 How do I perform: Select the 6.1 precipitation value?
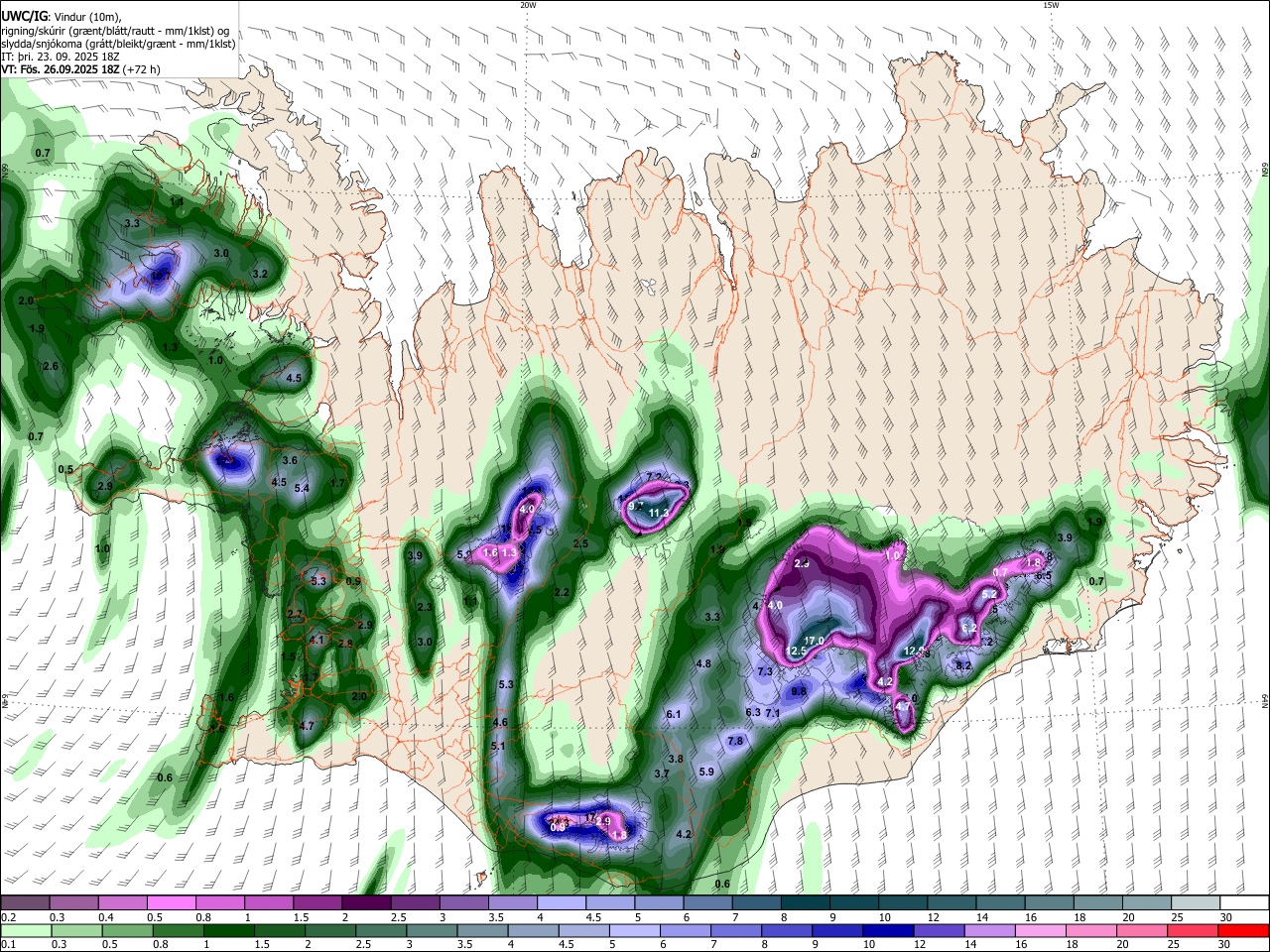tap(674, 714)
